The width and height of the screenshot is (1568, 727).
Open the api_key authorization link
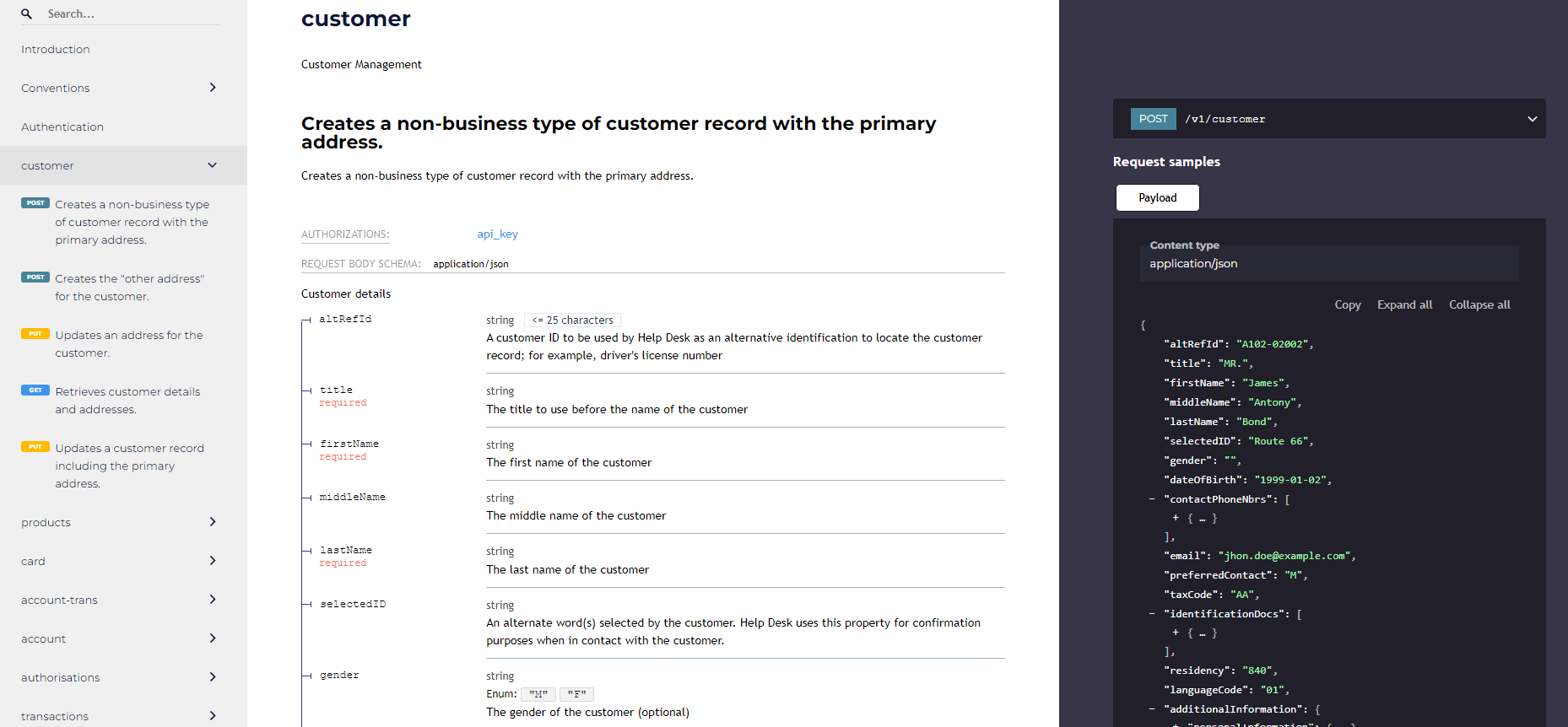[x=497, y=234]
